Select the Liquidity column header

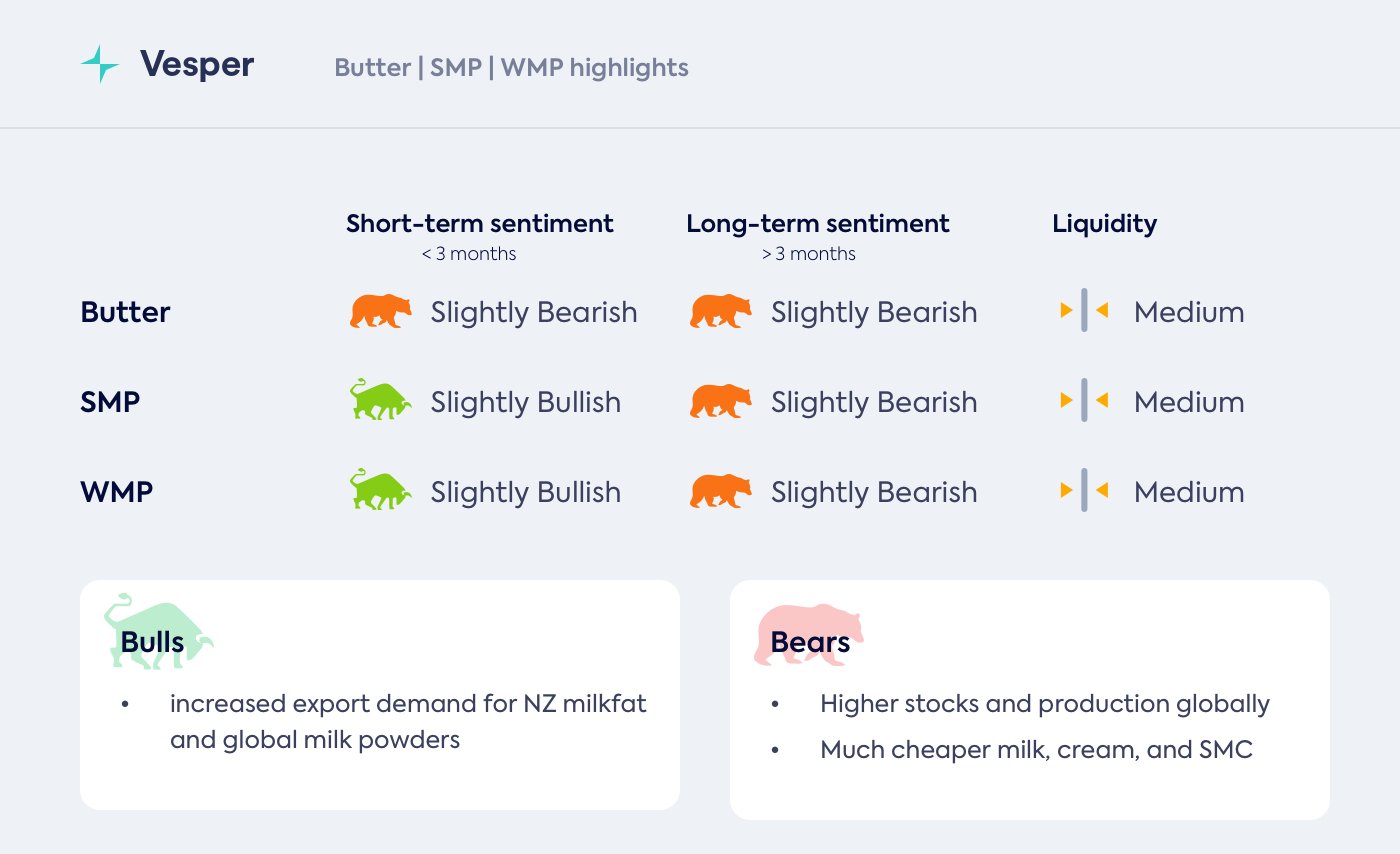click(x=1104, y=224)
